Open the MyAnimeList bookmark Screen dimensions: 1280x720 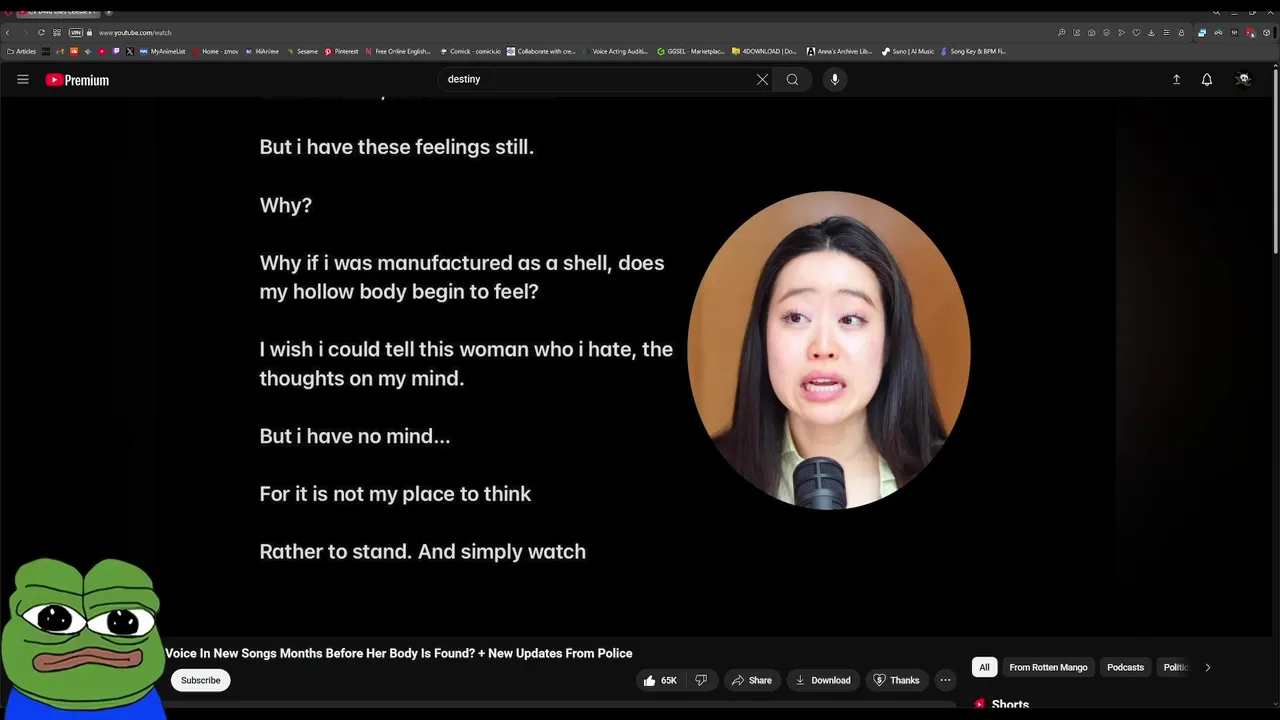point(162,51)
